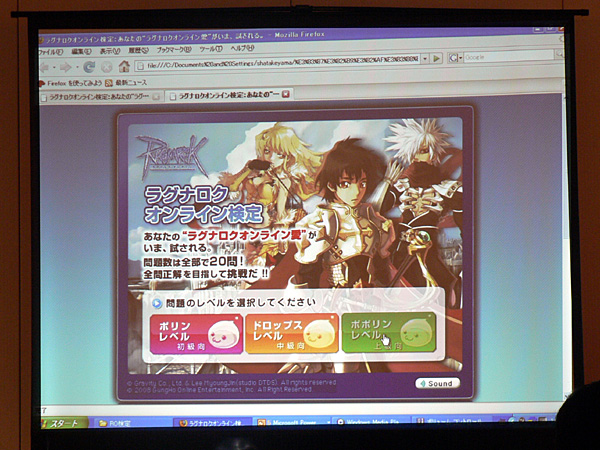
Task: Choose the ポリン レベル beginner button
Action: [196, 334]
